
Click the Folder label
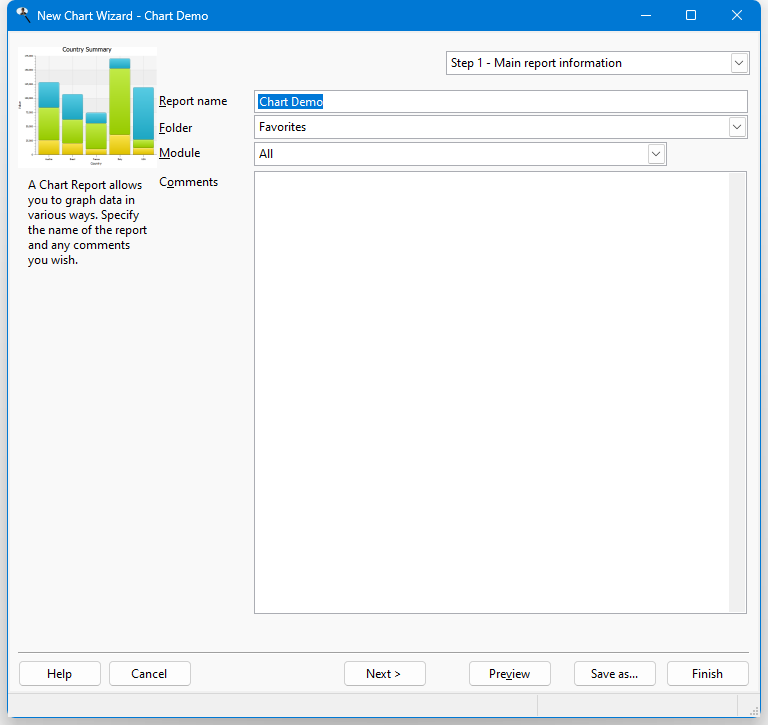pos(175,128)
